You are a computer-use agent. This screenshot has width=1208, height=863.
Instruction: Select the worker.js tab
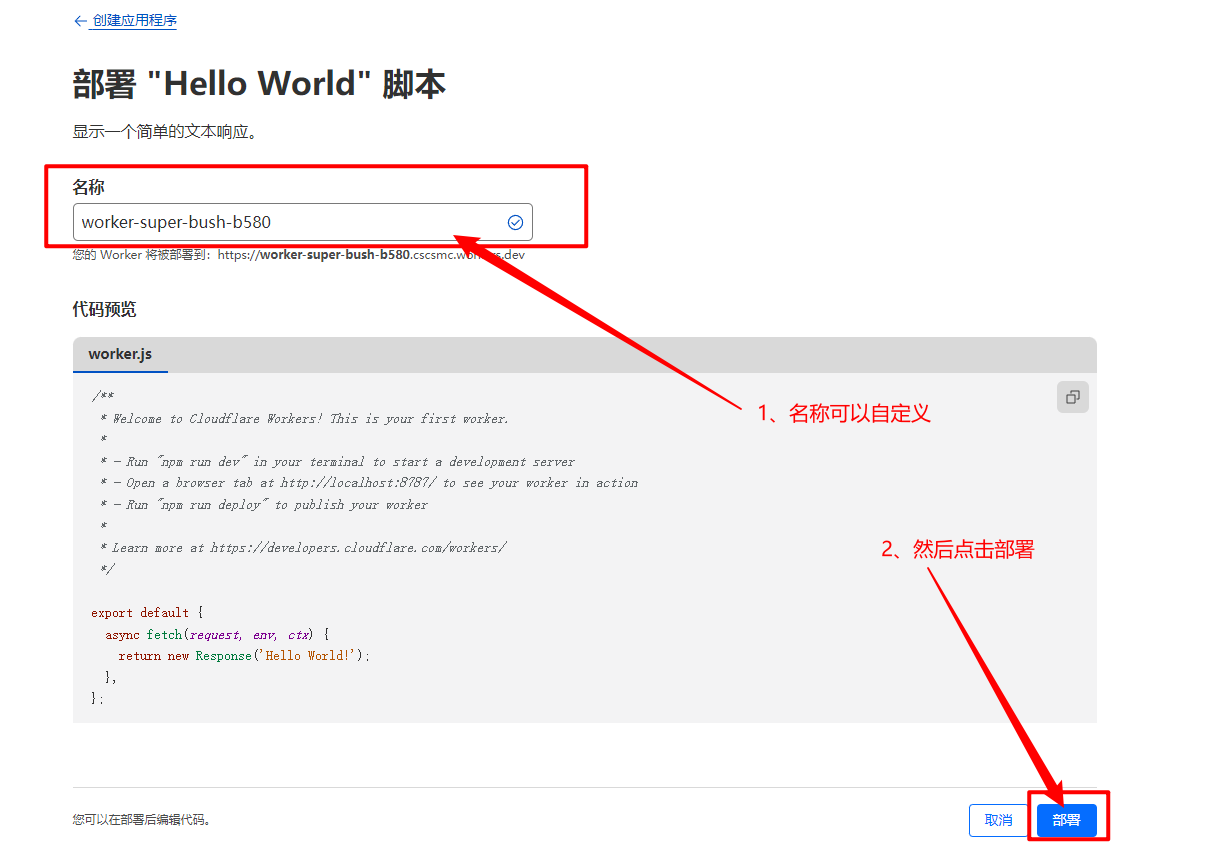coord(120,354)
